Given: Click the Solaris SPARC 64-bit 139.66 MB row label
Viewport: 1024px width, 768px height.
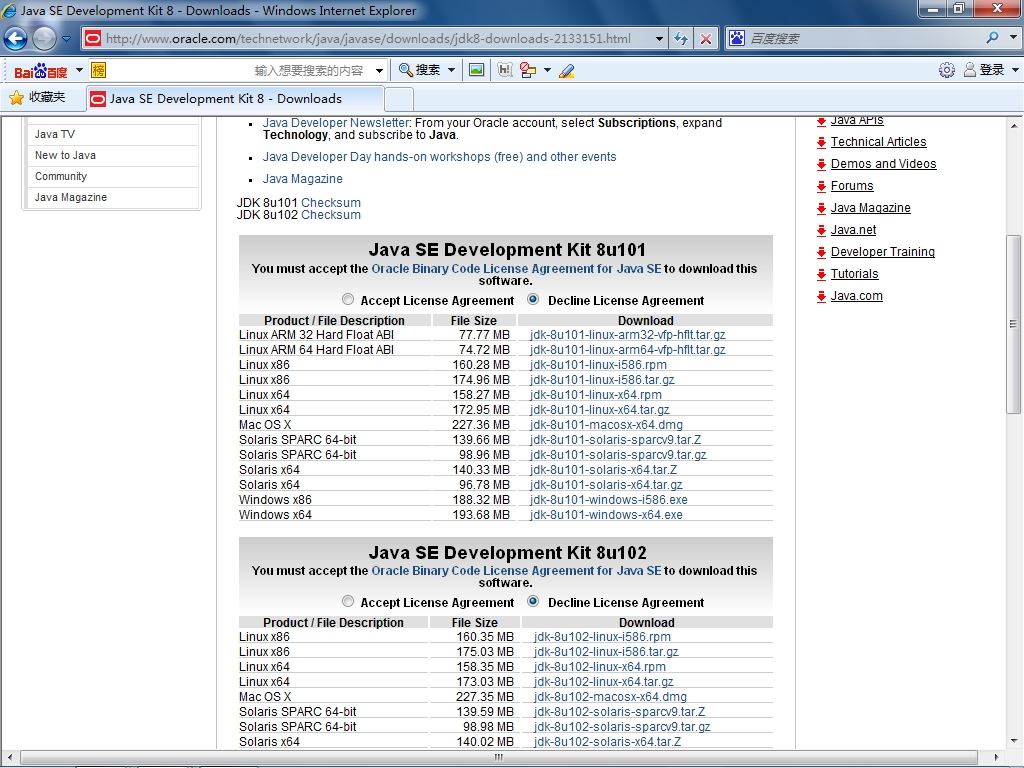Looking at the screenshot, I should click(x=298, y=440).
